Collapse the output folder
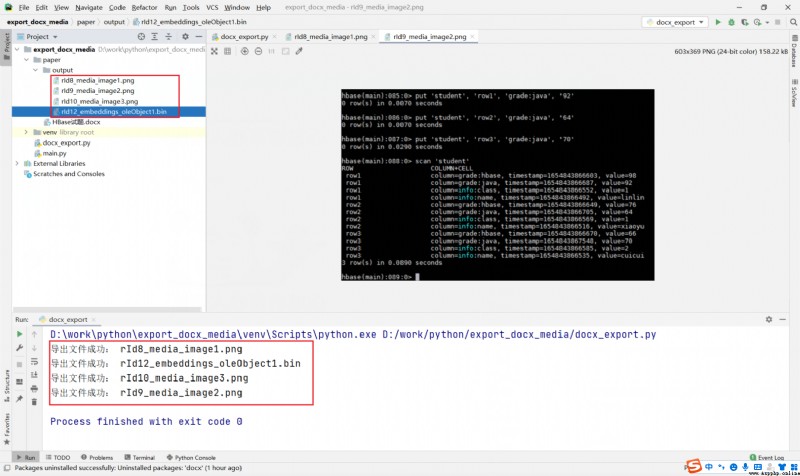This screenshot has height=476, width=800. tap(36, 70)
